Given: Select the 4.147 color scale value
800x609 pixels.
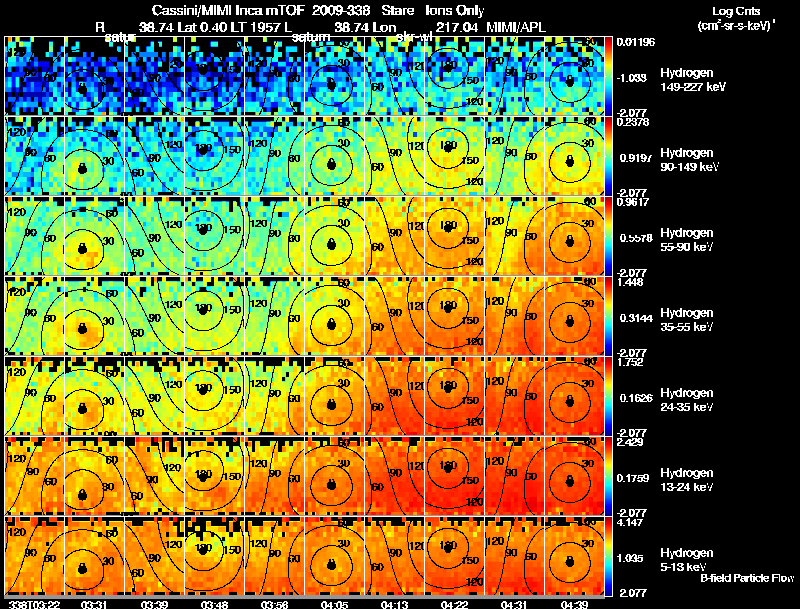Looking at the screenshot, I should point(630,522).
